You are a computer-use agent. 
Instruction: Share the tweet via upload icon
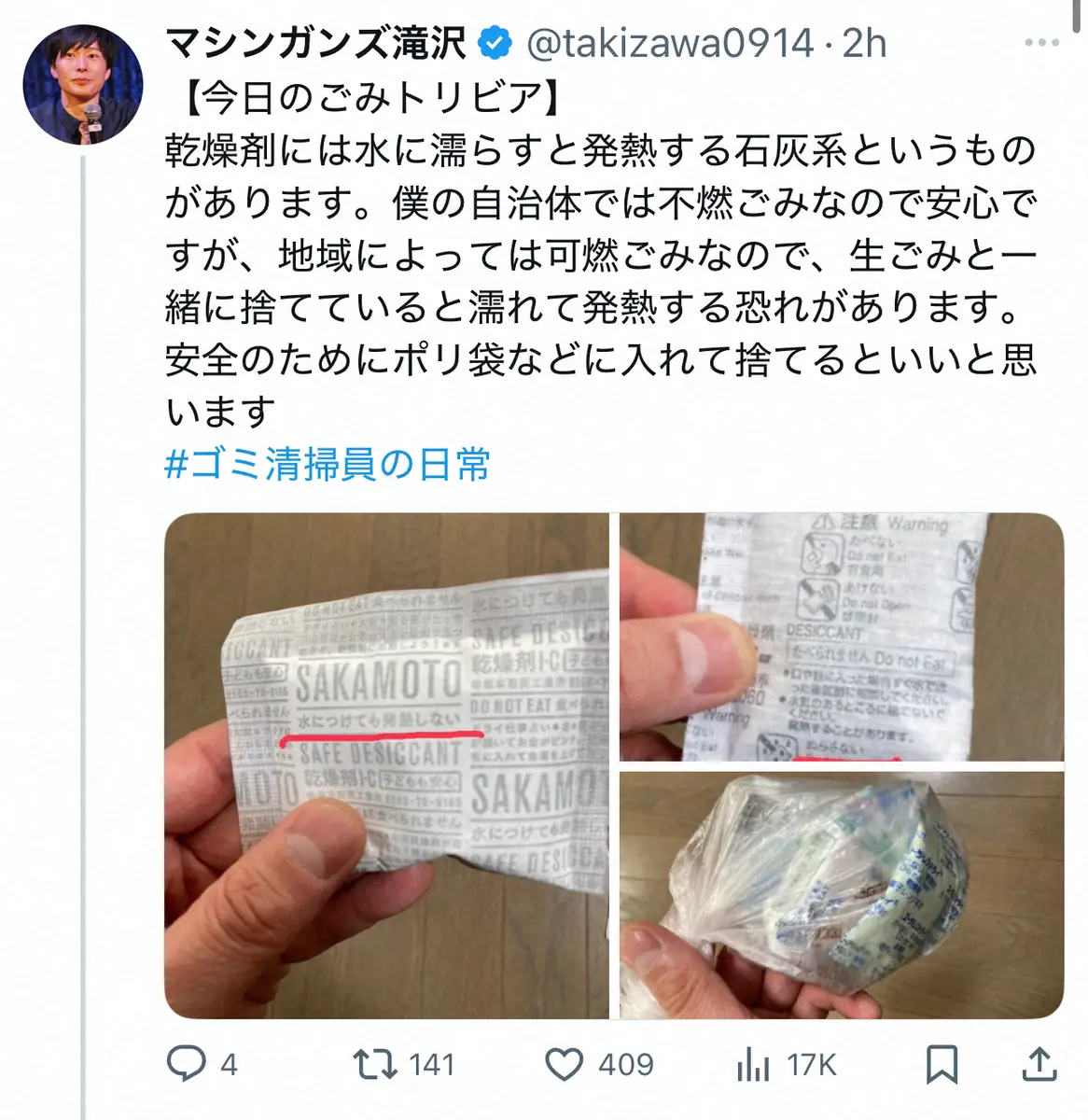point(1039,1063)
